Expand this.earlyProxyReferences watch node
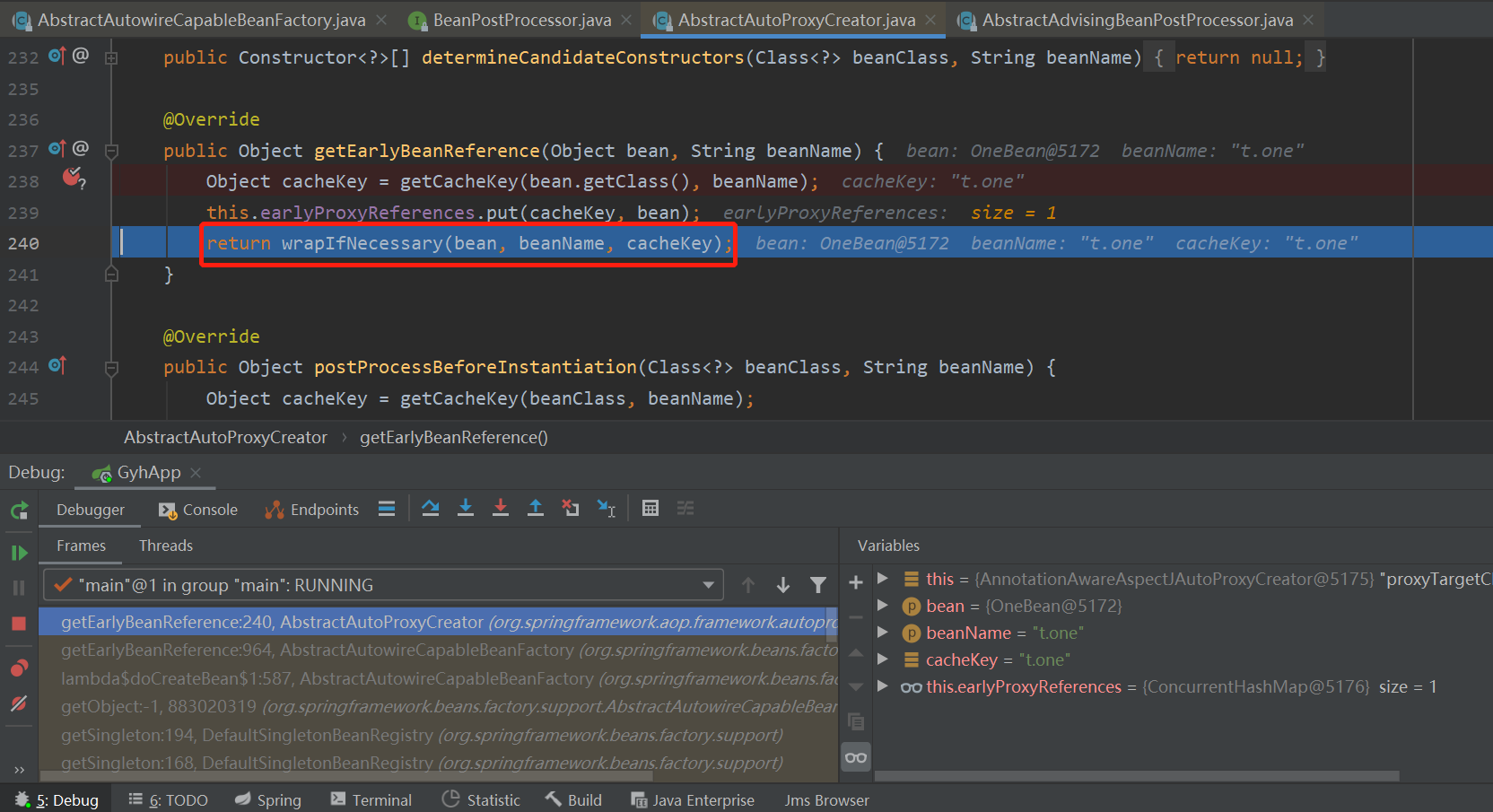The width and height of the screenshot is (1493, 812). pos(883,686)
